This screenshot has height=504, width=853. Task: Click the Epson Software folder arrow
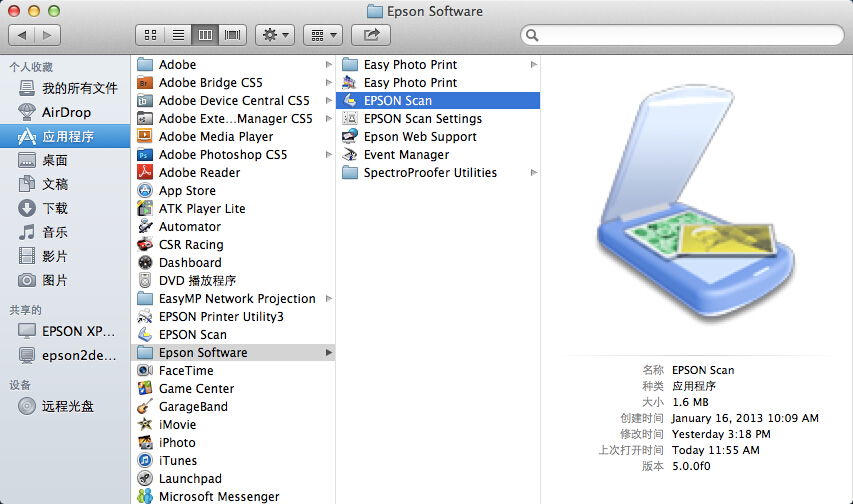[x=329, y=352]
